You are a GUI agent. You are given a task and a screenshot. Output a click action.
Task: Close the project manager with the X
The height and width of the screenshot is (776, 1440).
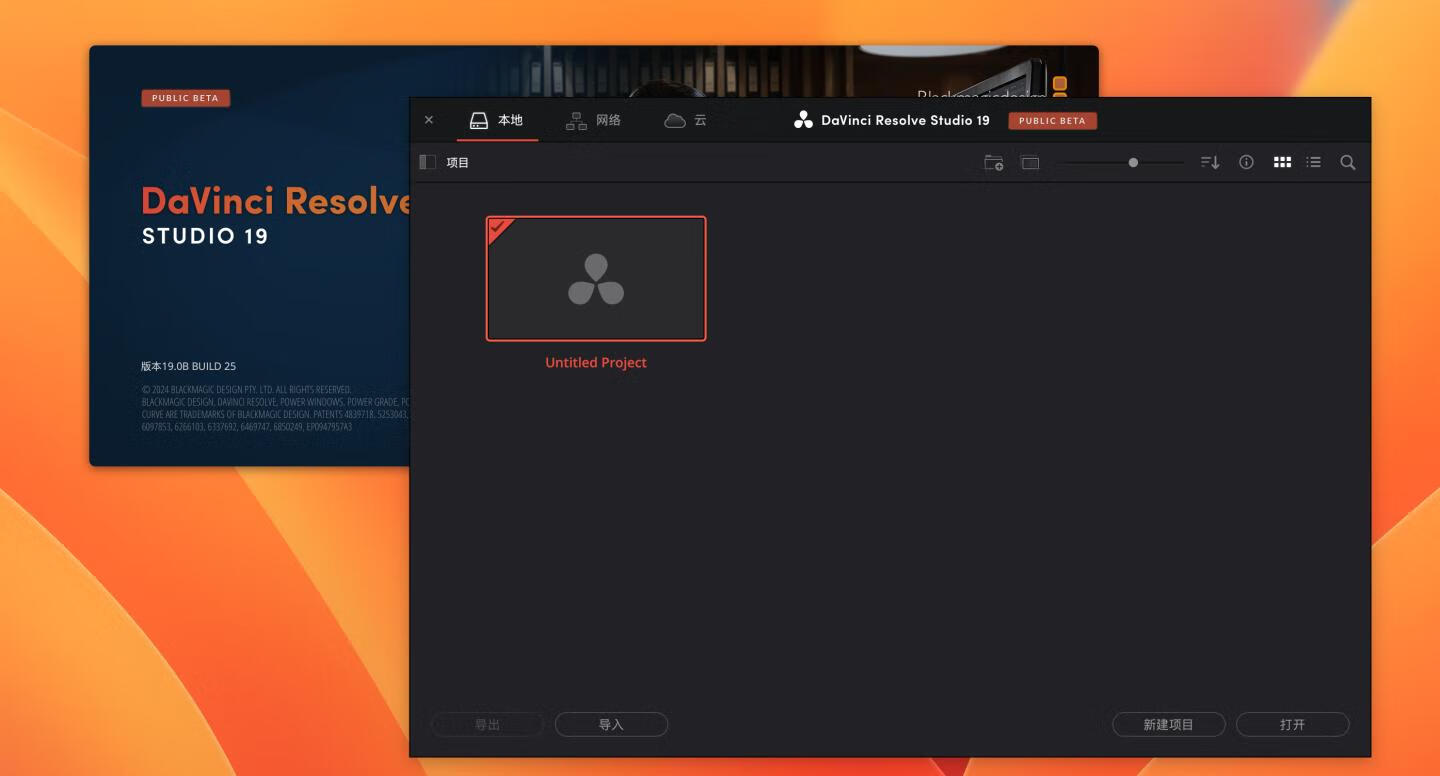[x=429, y=120]
